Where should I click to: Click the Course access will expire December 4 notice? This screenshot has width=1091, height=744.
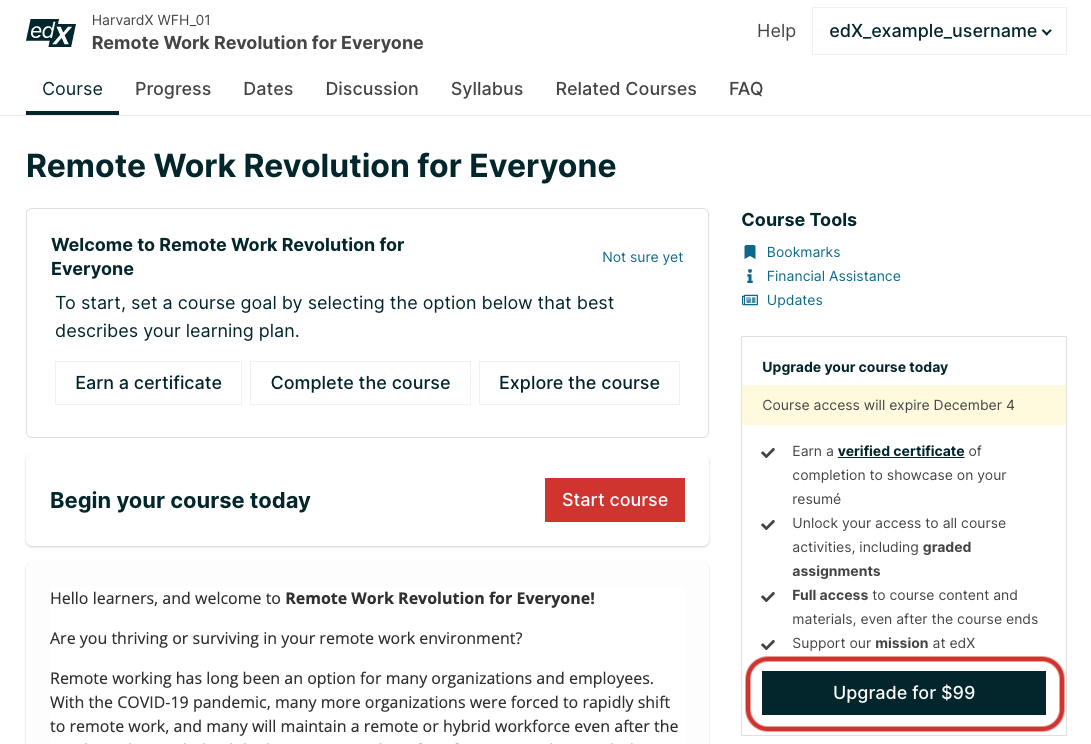(904, 405)
